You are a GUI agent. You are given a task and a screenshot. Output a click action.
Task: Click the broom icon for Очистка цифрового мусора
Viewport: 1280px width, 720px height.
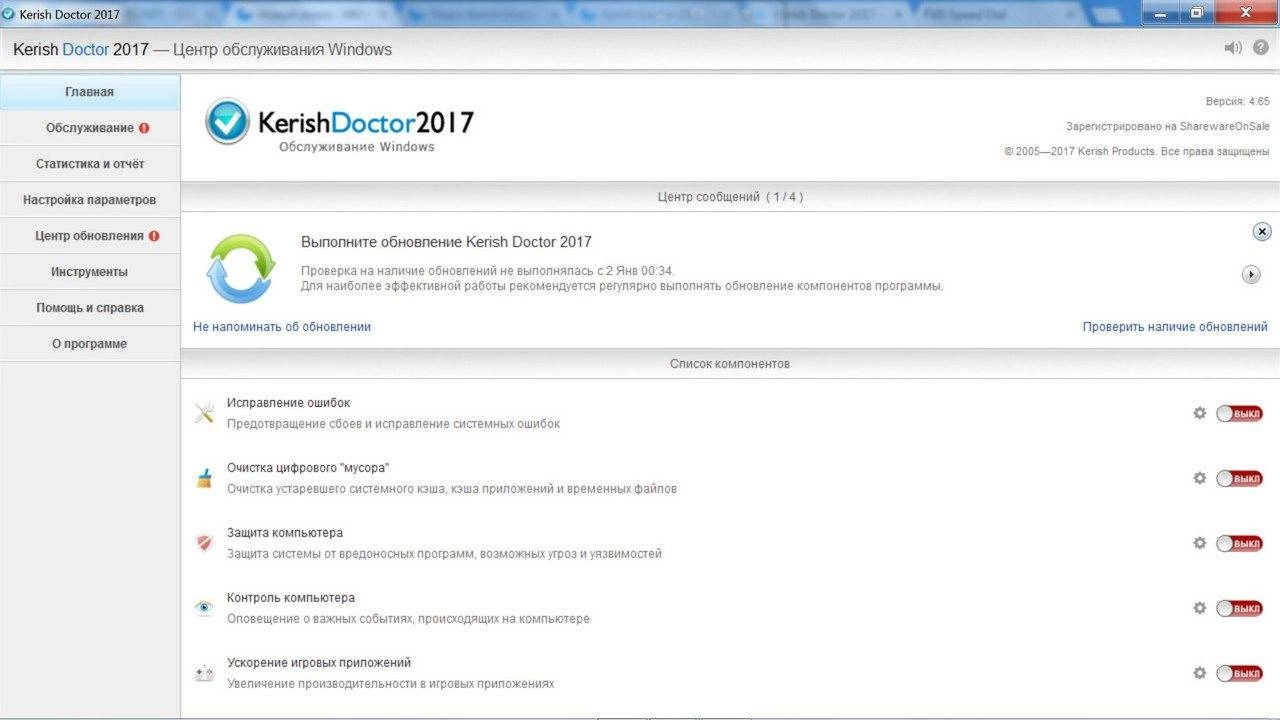click(x=204, y=478)
